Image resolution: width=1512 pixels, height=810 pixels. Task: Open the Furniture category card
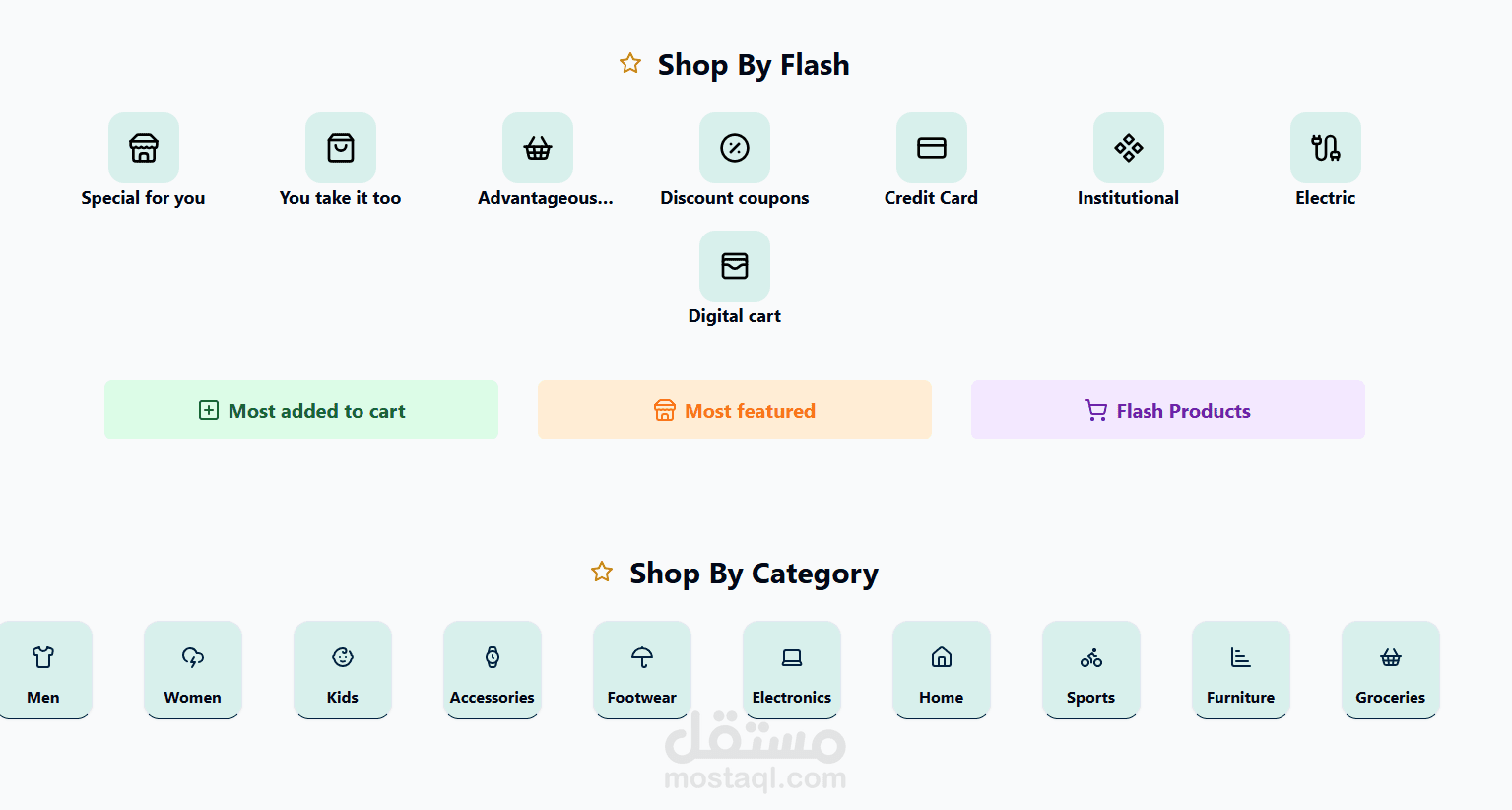(1241, 670)
